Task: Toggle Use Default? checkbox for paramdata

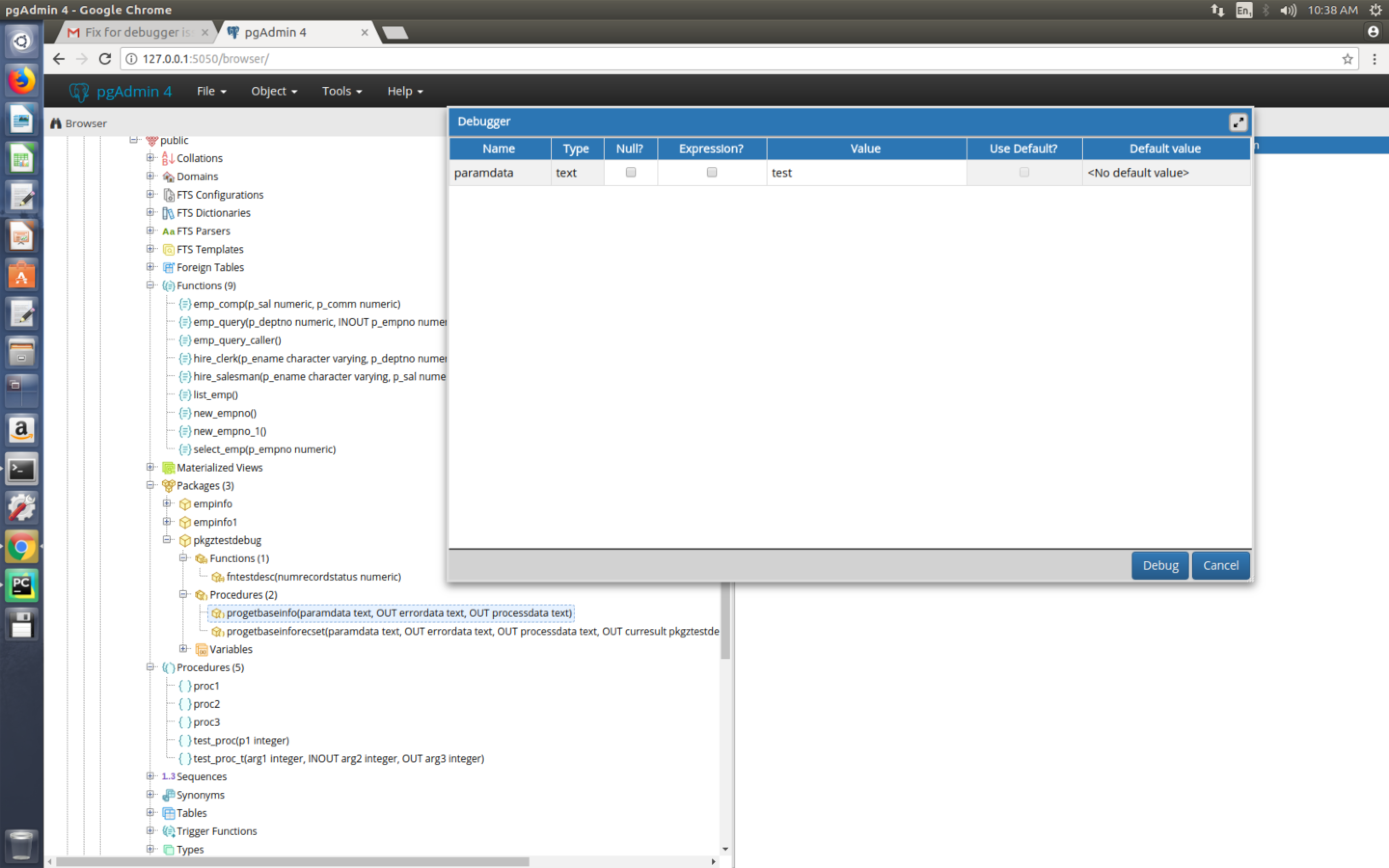Action: pyautogui.click(x=1023, y=172)
